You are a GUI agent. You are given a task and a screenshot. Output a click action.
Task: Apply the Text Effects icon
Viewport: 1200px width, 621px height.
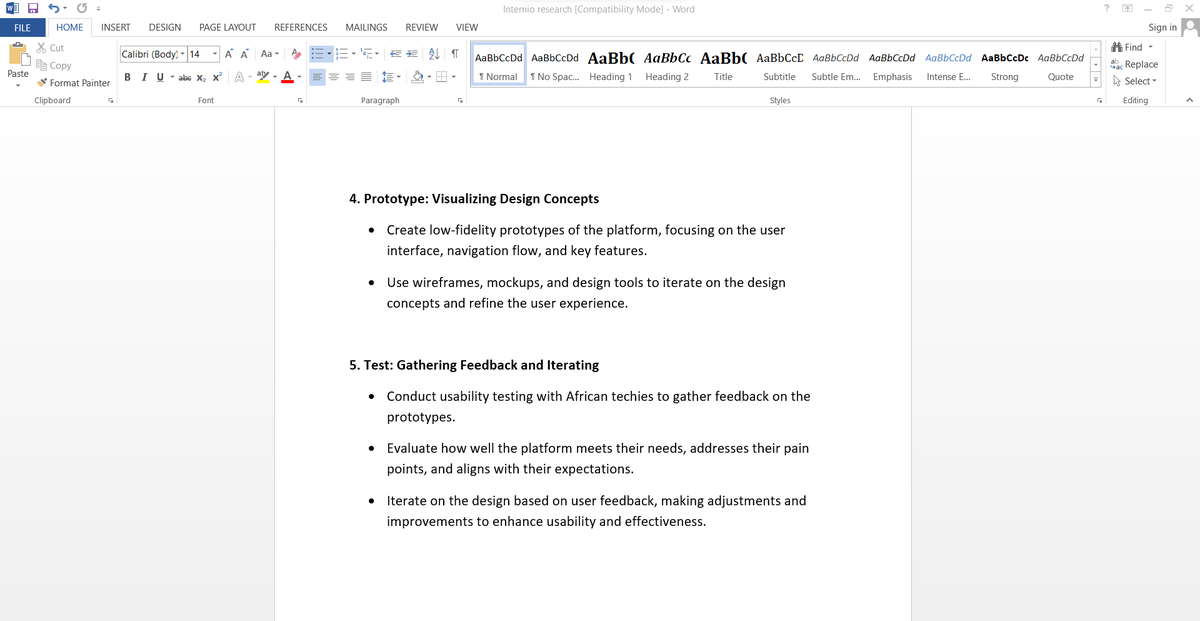(238, 77)
